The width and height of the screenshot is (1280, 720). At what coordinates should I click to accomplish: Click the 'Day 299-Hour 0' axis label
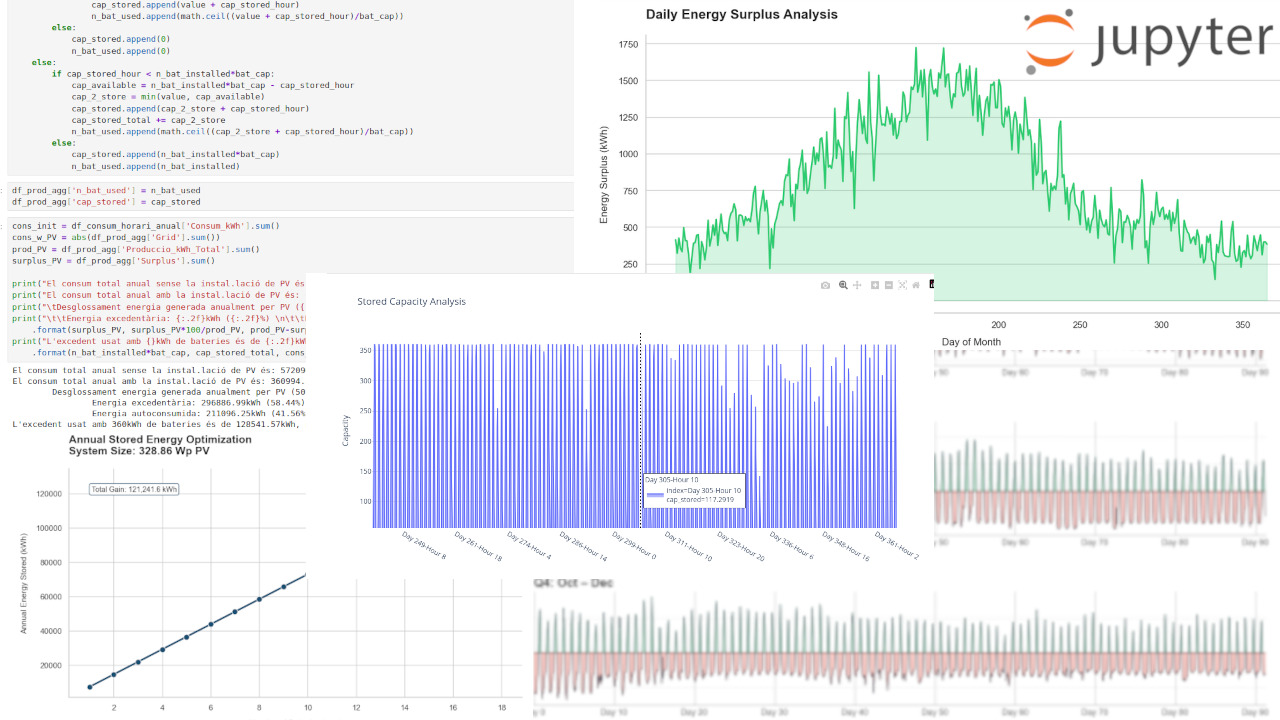click(x=635, y=544)
